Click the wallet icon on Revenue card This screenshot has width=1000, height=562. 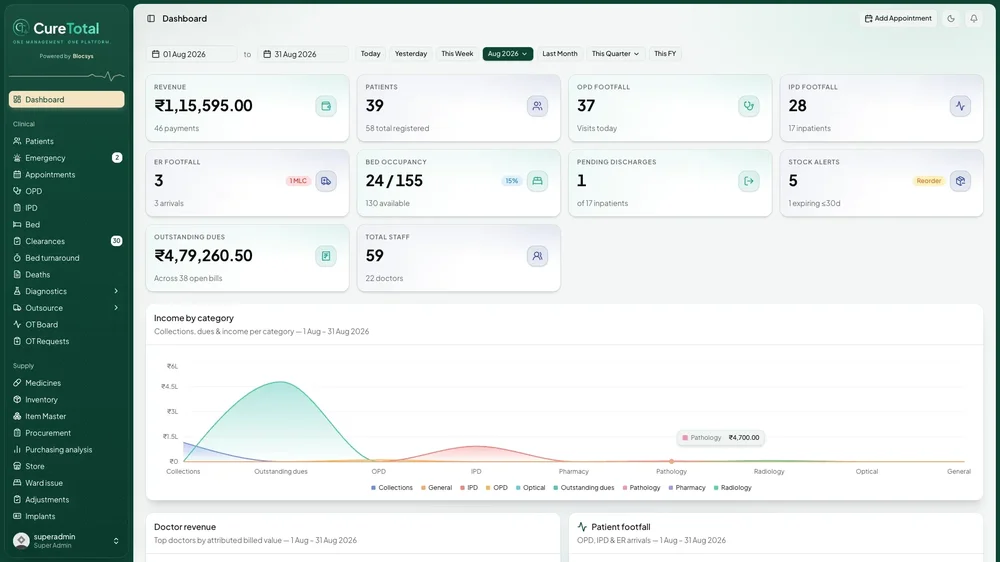(326, 106)
